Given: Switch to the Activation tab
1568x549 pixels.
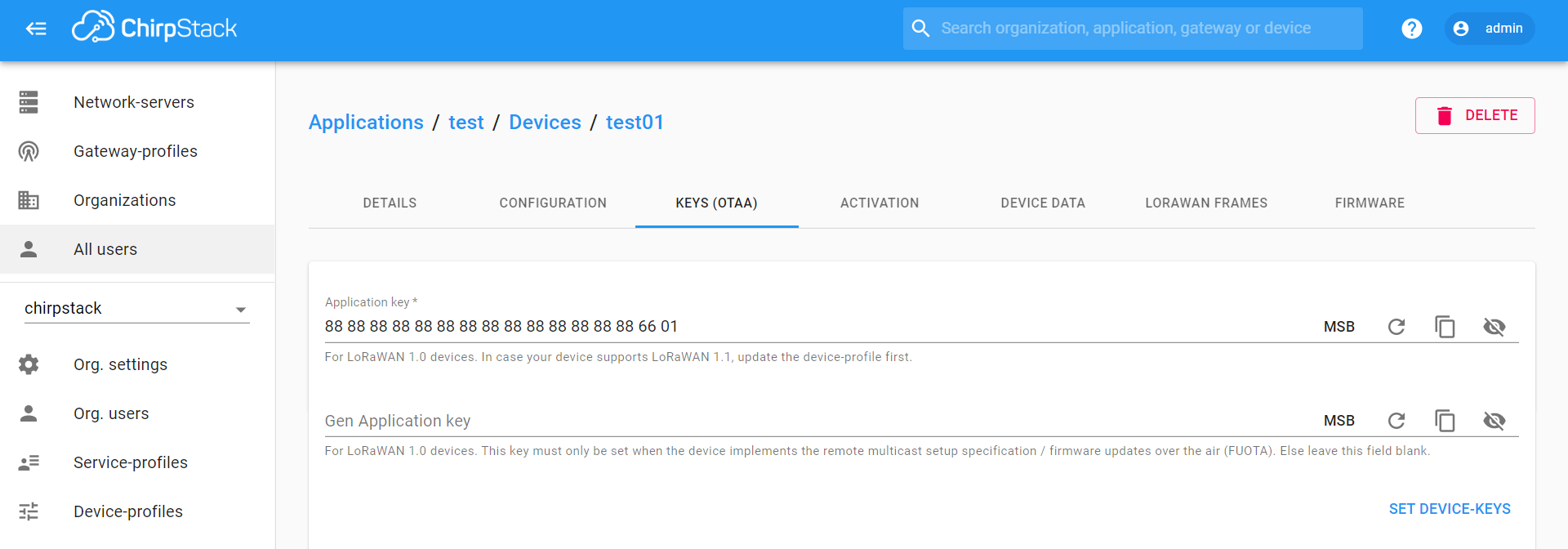Looking at the screenshot, I should [880, 203].
